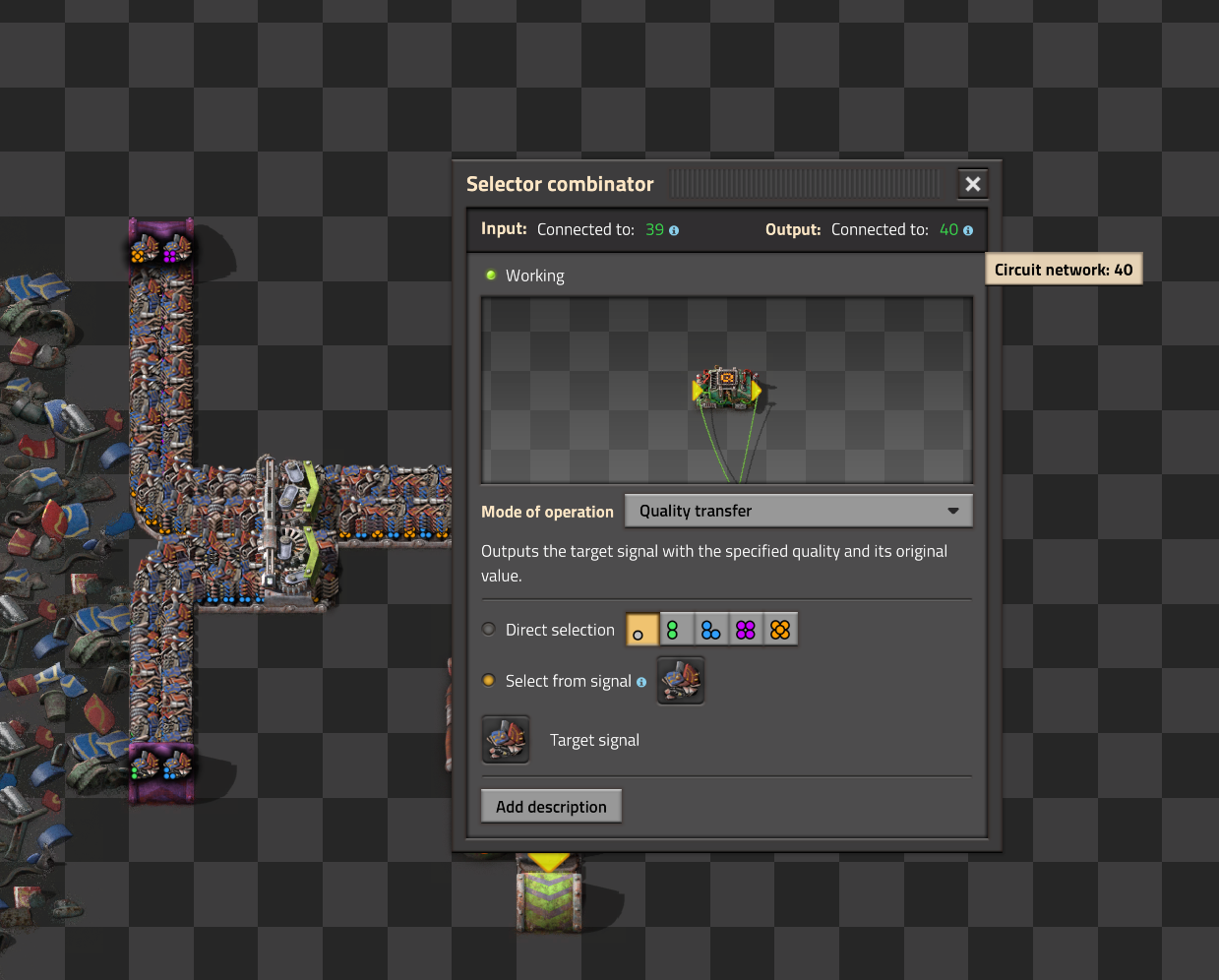Image resolution: width=1219 pixels, height=980 pixels.
Task: Click output network number 40
Action: pos(948,229)
